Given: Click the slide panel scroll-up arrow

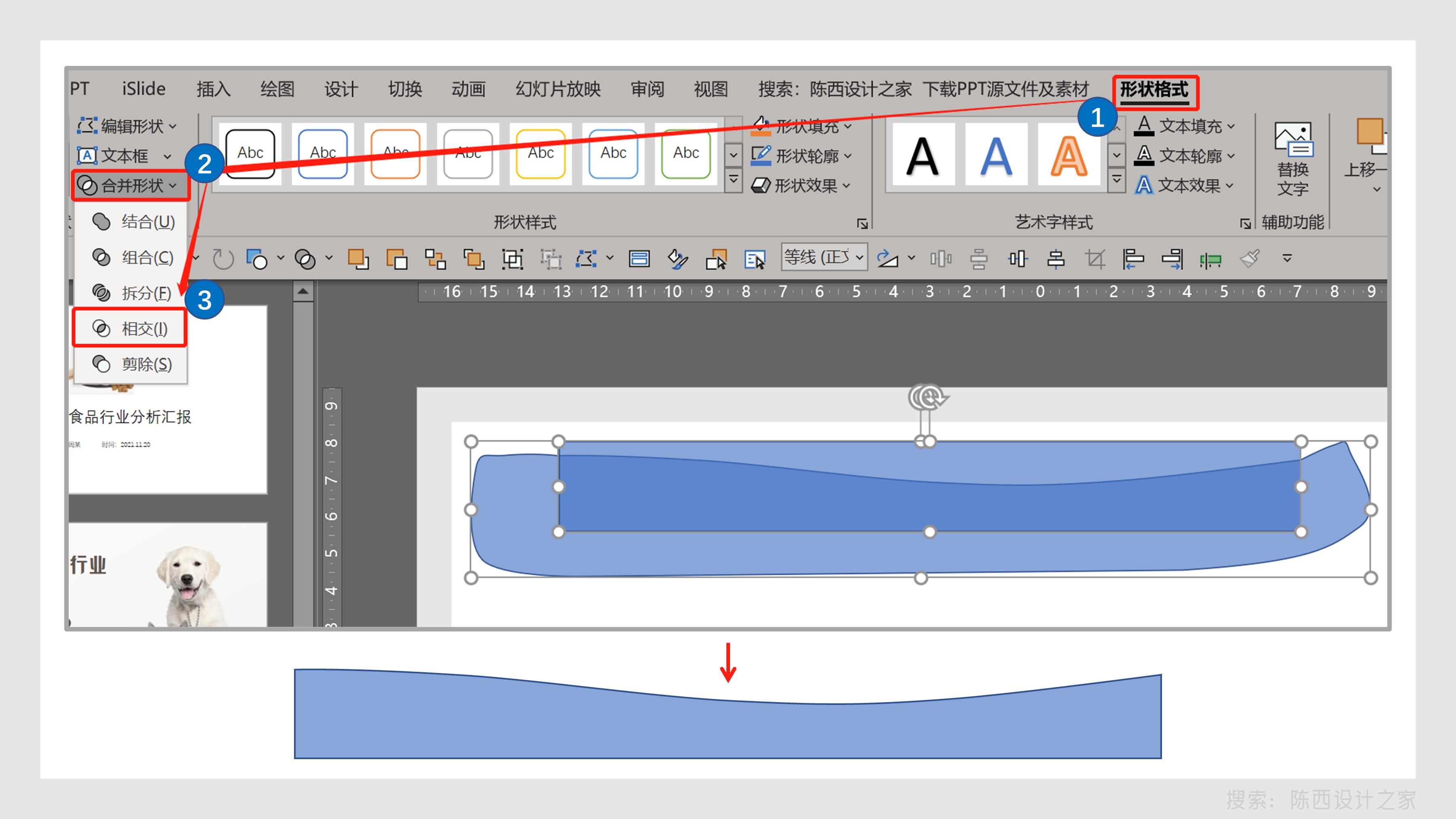Looking at the screenshot, I should [303, 292].
